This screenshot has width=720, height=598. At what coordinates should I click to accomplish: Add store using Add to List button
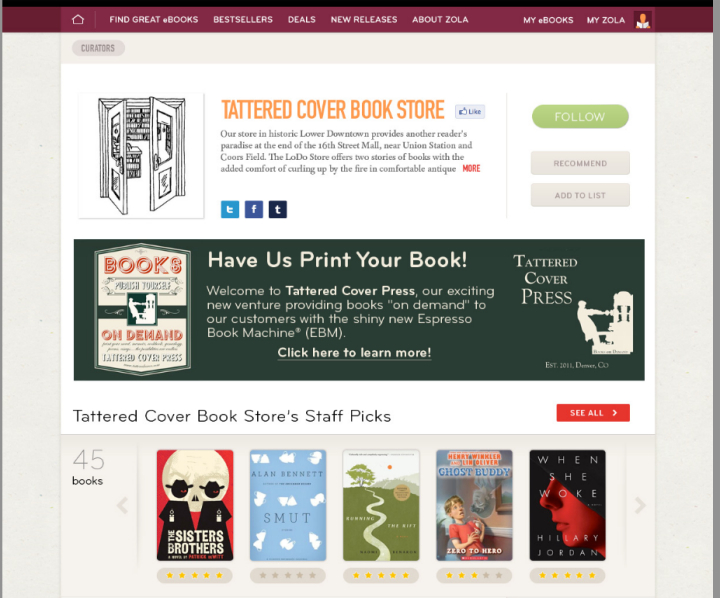point(580,195)
